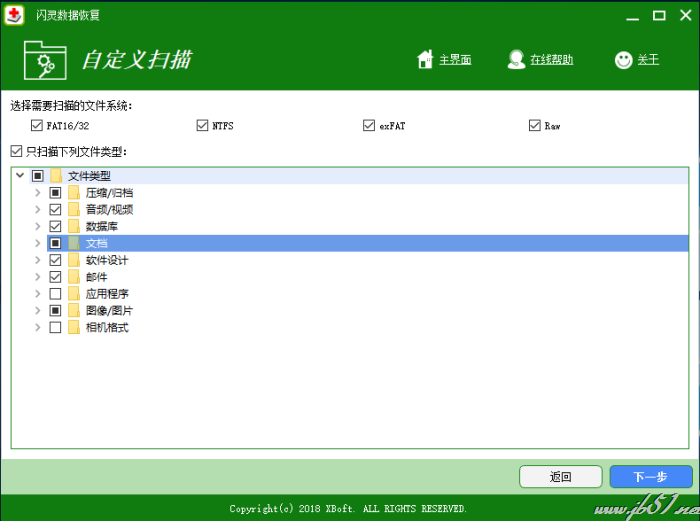Viewport: 700px width, 521px height.
Task: Expand the 压缩/归档 tree node
Action: [38, 193]
